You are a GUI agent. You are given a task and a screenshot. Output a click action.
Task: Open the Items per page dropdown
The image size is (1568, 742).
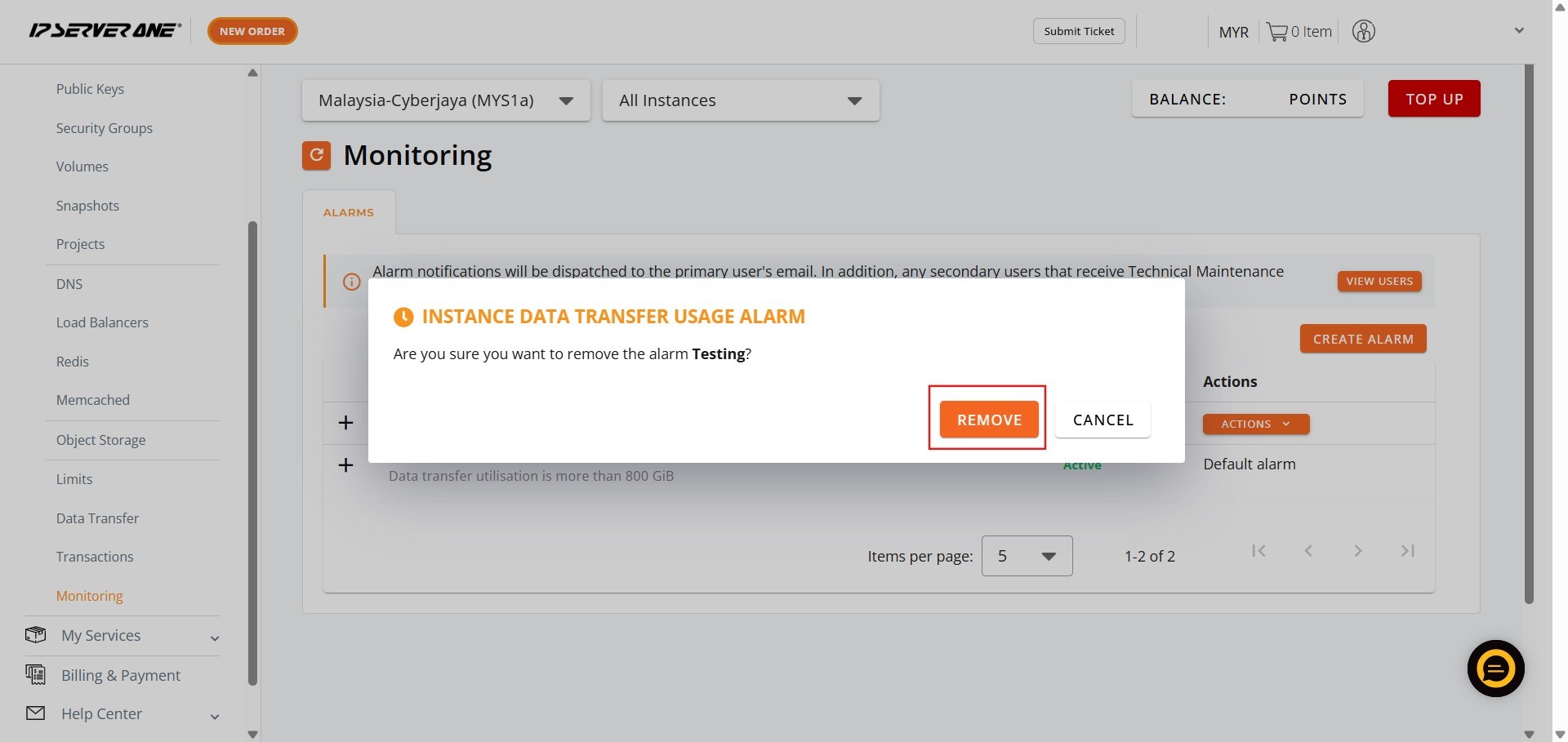[1027, 556]
